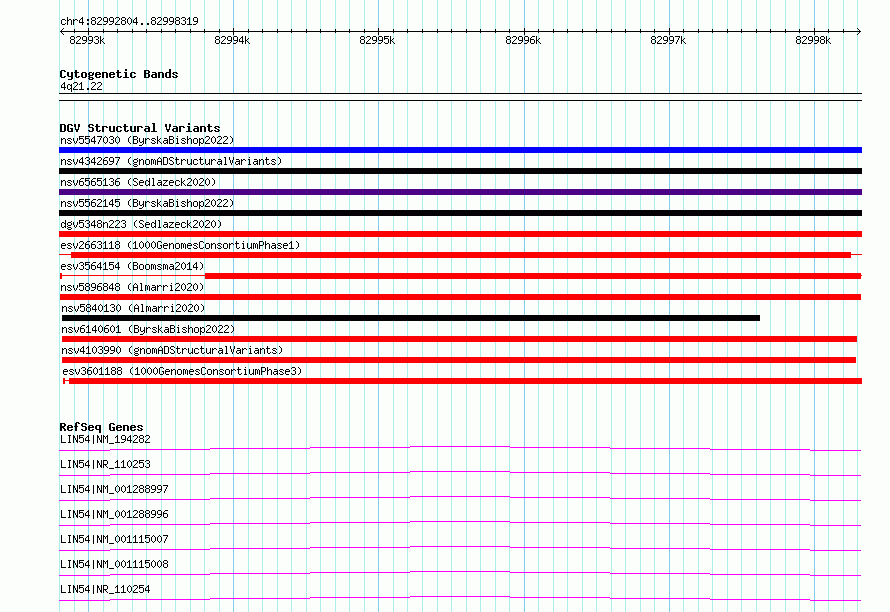Image resolution: width=890 pixels, height=612 pixels.
Task: Click the 82996k ruler tick label
Action: tap(523, 40)
